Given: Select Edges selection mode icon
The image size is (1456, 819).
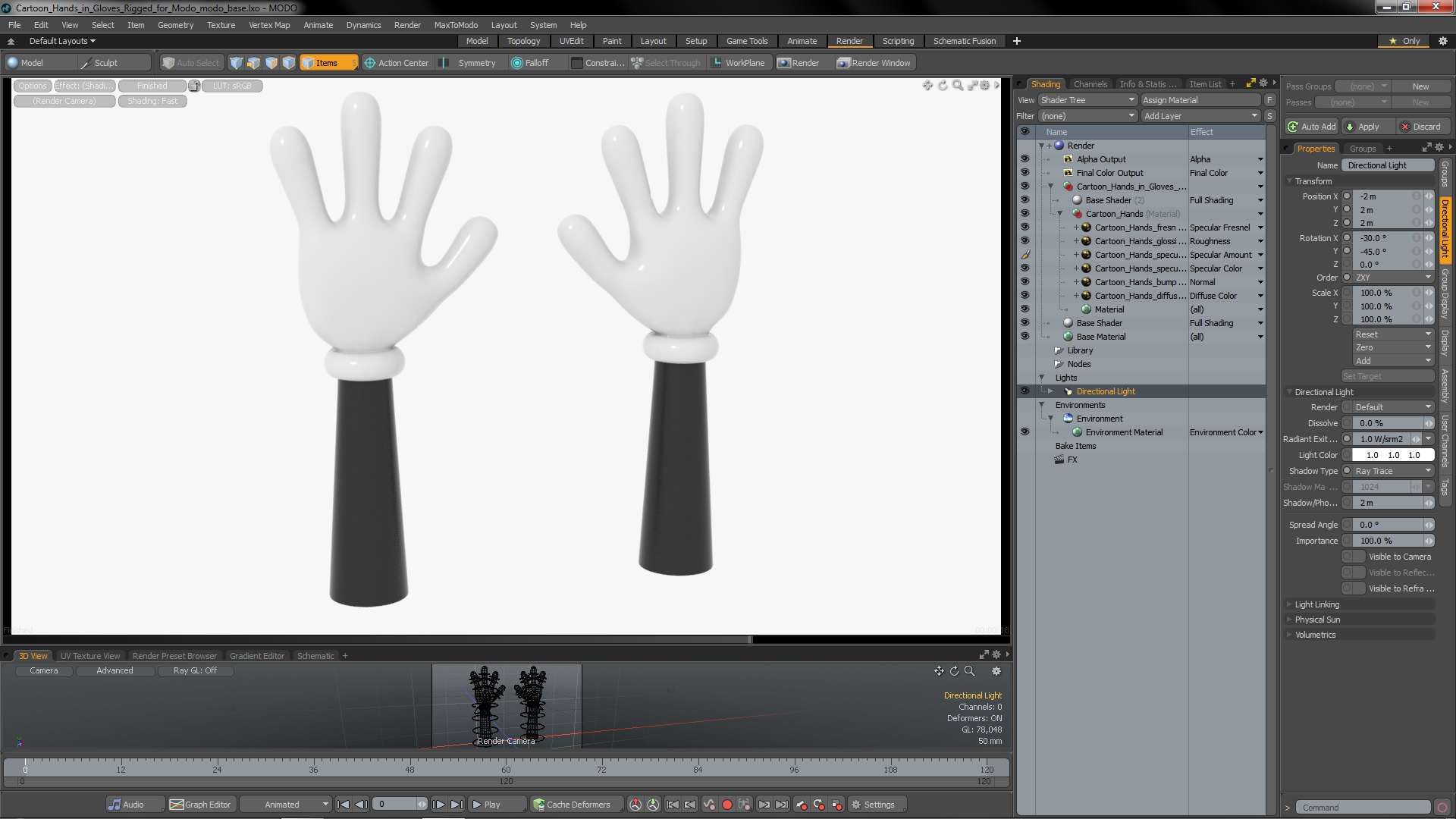Looking at the screenshot, I should pyautogui.click(x=253, y=63).
